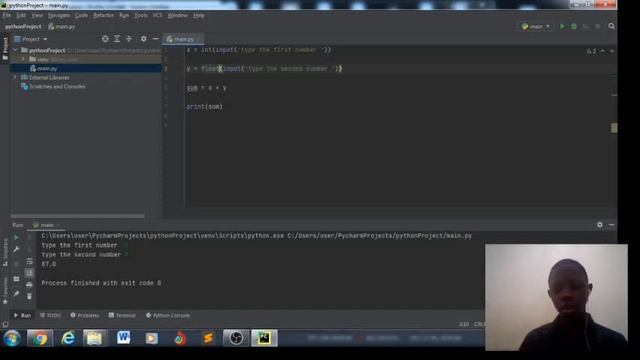The height and width of the screenshot is (360, 640).
Task: Open the TODO tool window
Action: tap(51, 315)
